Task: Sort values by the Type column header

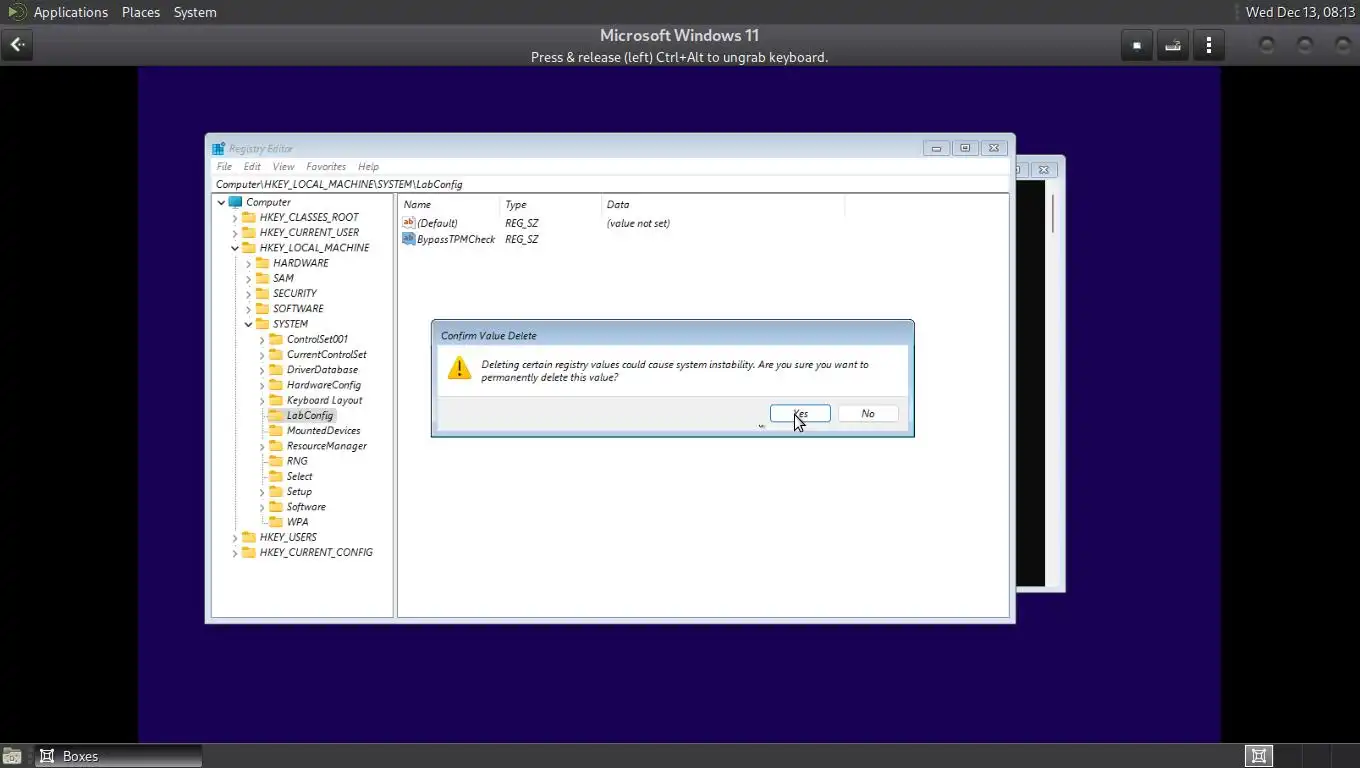Action: point(550,204)
